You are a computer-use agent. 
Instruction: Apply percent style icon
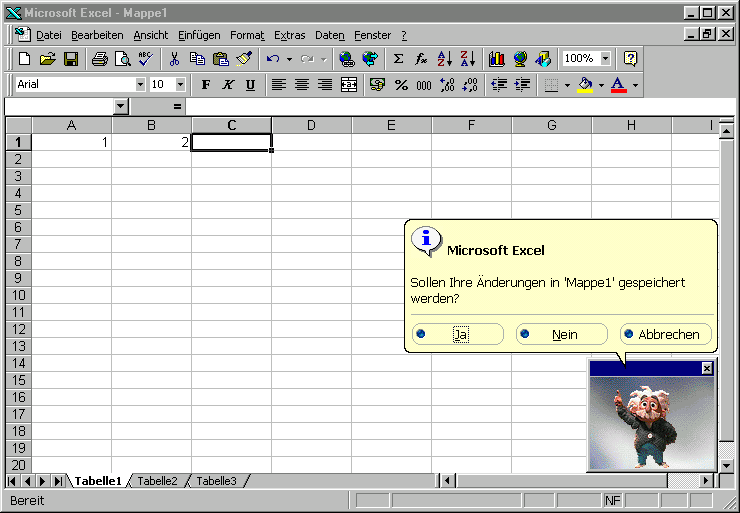pyautogui.click(x=401, y=85)
